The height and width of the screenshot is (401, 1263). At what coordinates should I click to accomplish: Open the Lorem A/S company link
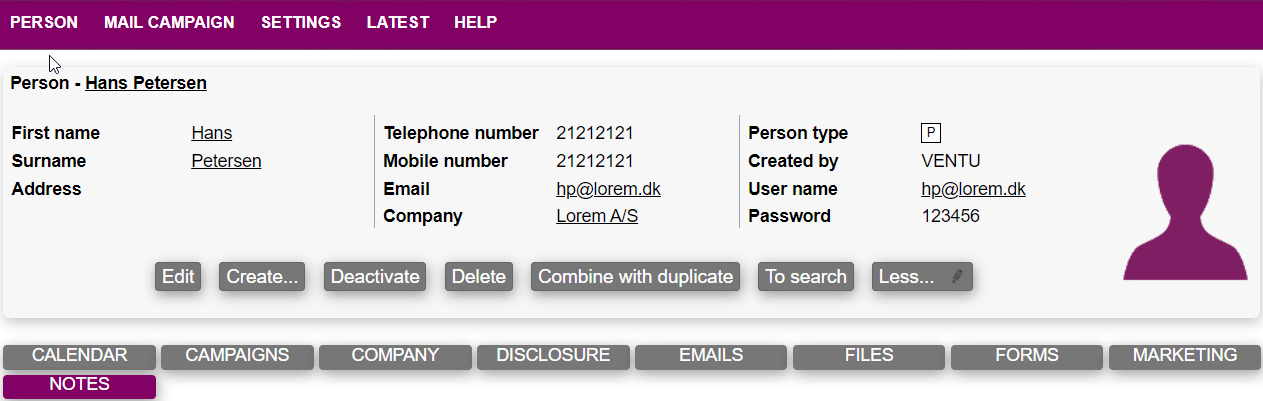click(x=597, y=216)
